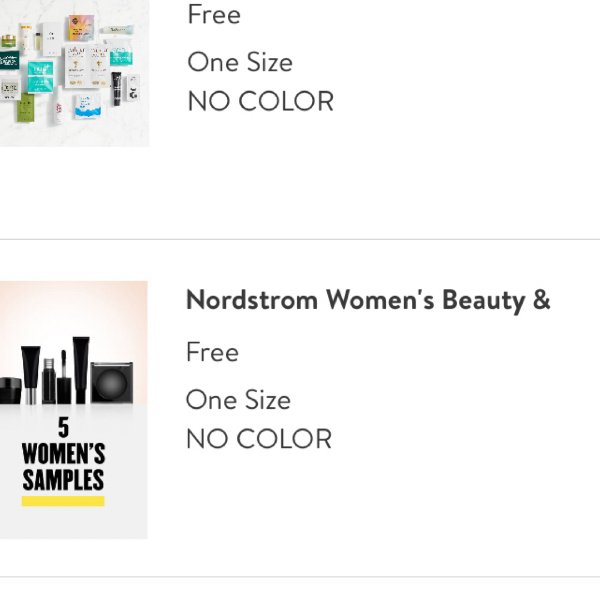
Task: Select One Size label of first item
Action: pyautogui.click(x=240, y=62)
